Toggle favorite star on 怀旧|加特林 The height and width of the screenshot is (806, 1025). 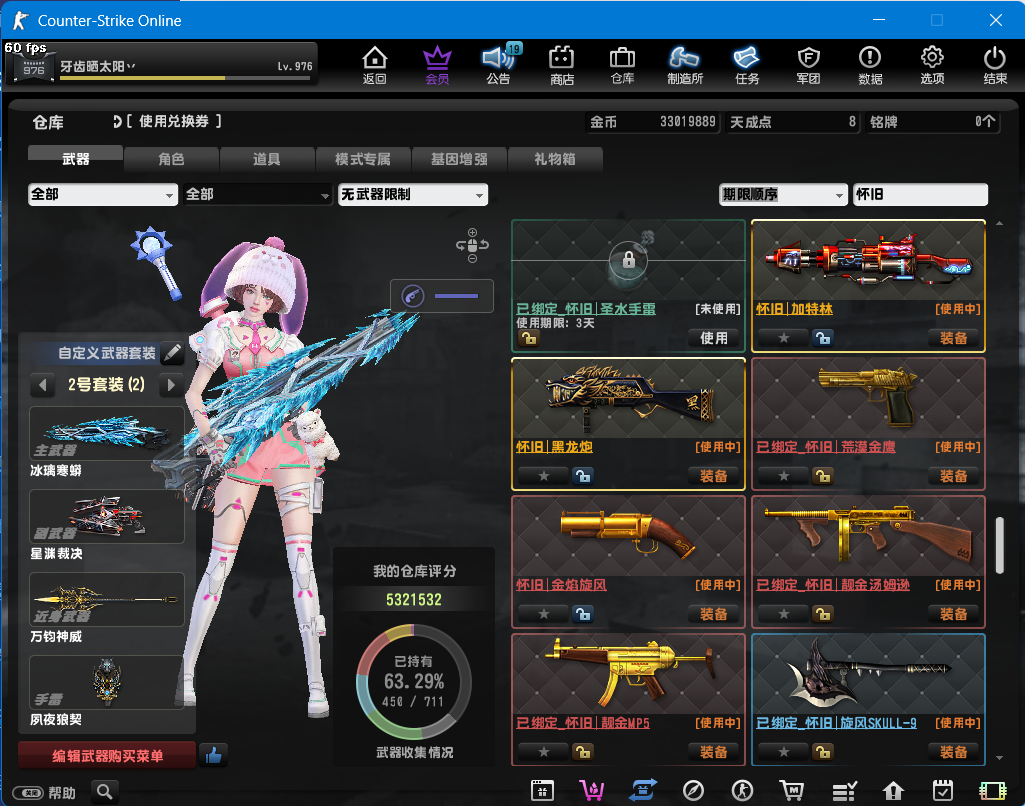click(784, 338)
